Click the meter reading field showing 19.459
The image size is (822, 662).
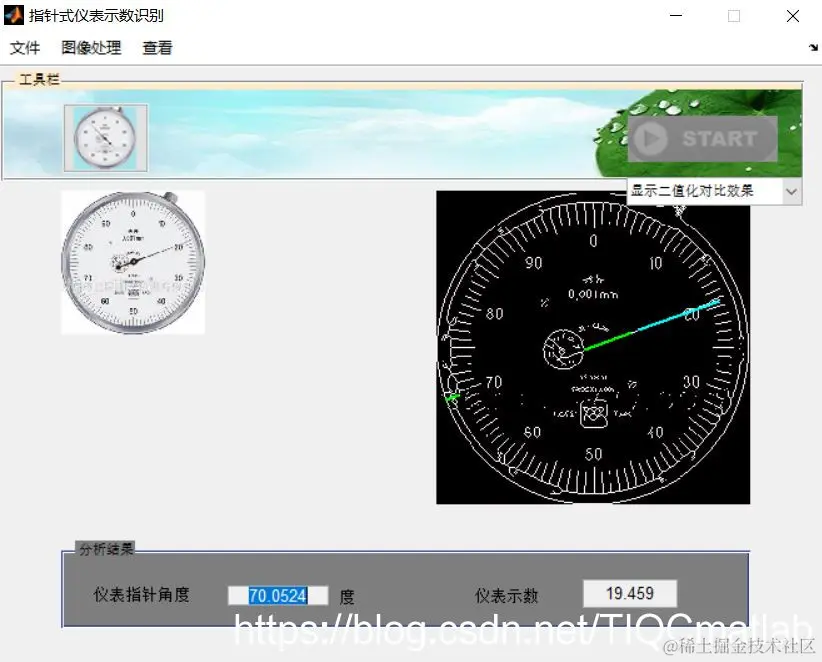(x=629, y=592)
